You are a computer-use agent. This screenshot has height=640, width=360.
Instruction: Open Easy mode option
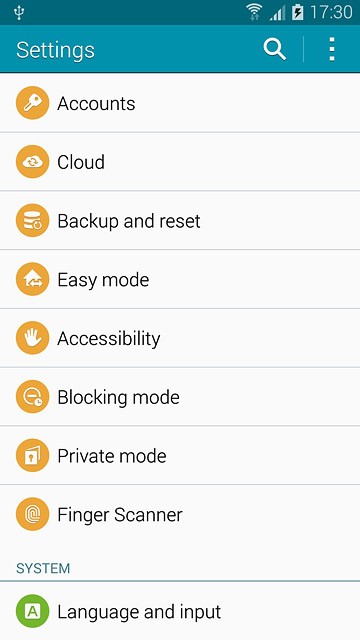click(x=180, y=279)
